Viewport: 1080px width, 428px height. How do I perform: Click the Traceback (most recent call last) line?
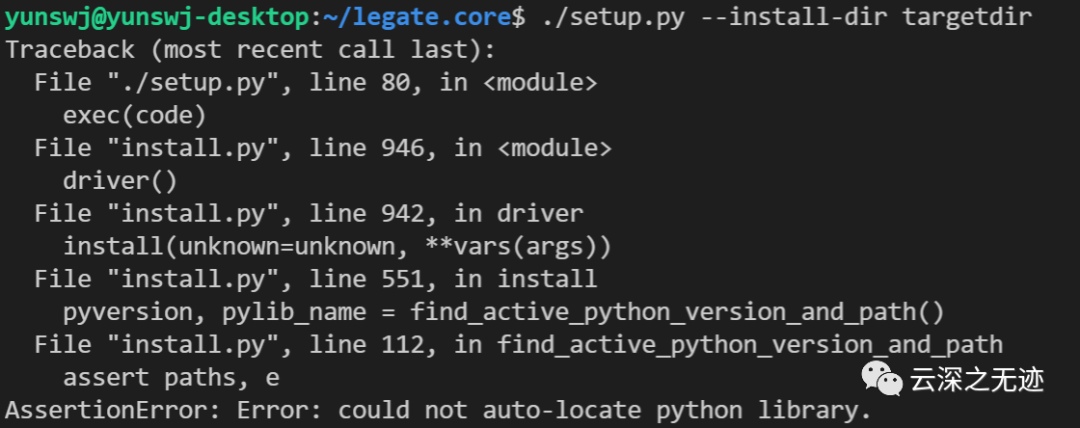point(251,50)
